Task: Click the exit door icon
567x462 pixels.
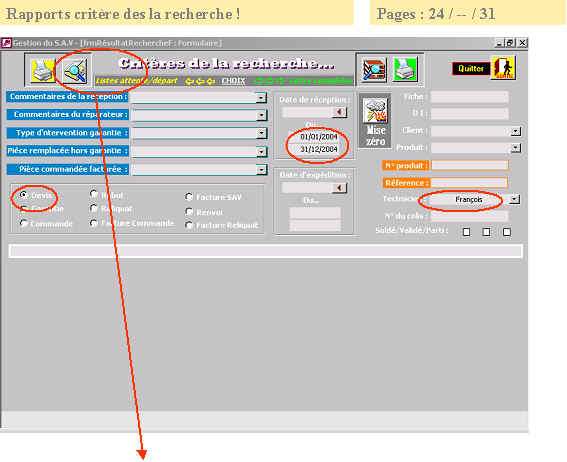Action: pyautogui.click(x=504, y=68)
